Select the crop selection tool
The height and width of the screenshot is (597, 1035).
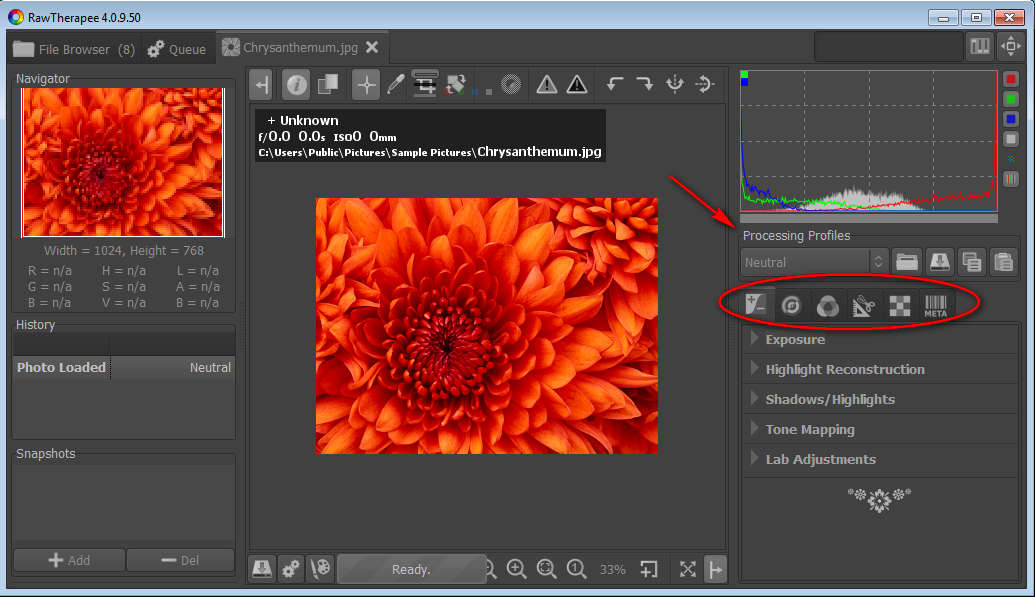tap(426, 85)
